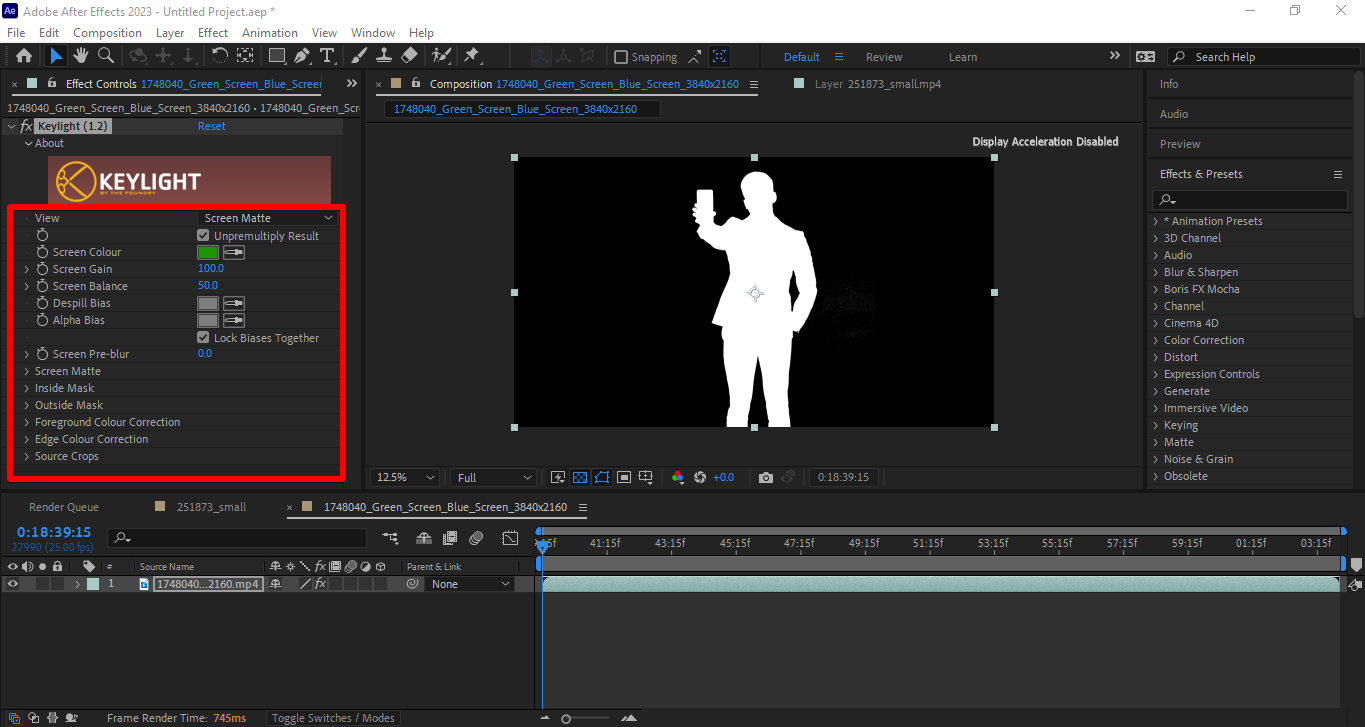Image resolution: width=1365 pixels, height=727 pixels.
Task: Open the magnification dropdown showing 12.5%
Action: [403, 477]
